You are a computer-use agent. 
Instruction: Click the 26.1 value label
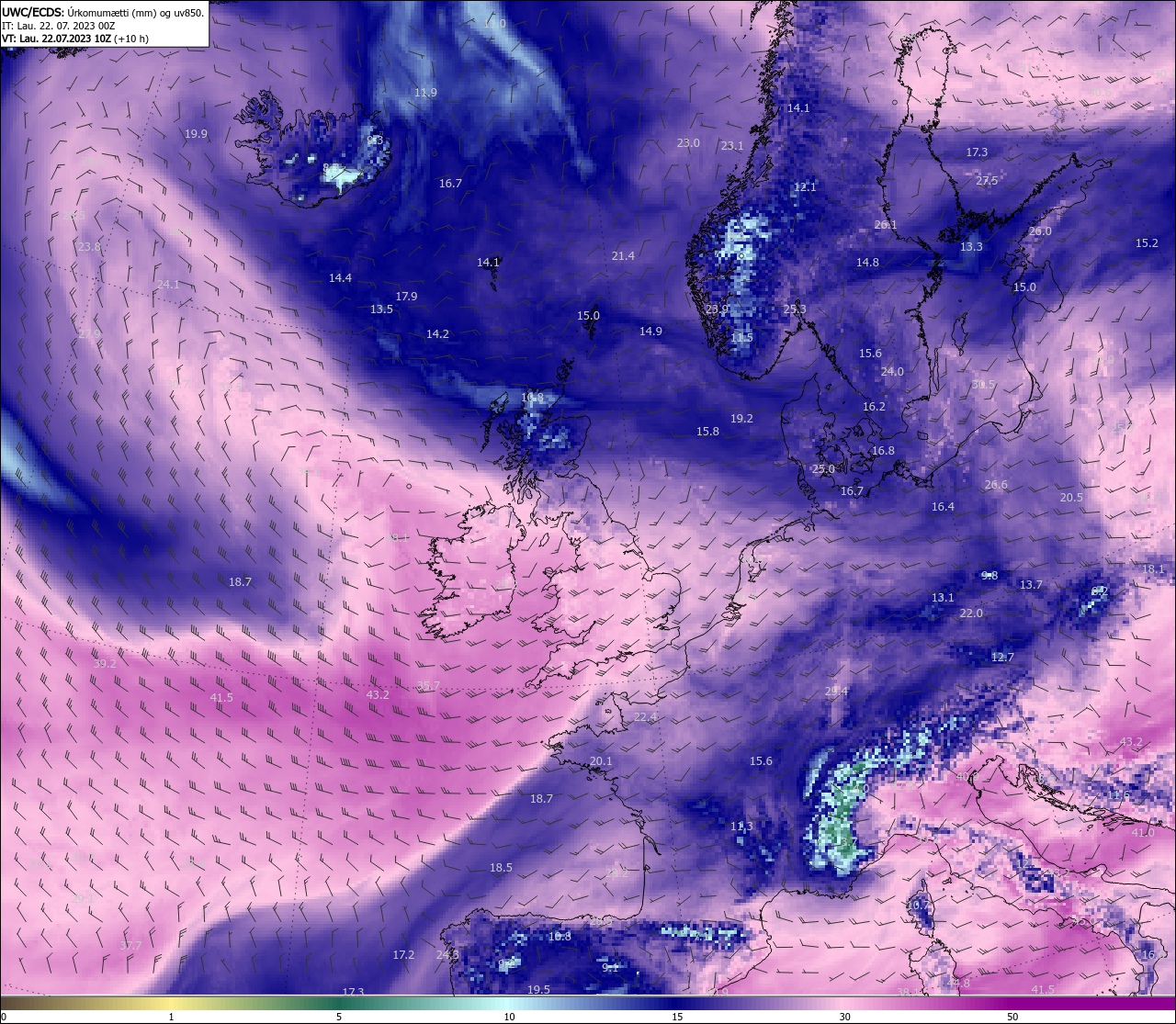pos(886,225)
